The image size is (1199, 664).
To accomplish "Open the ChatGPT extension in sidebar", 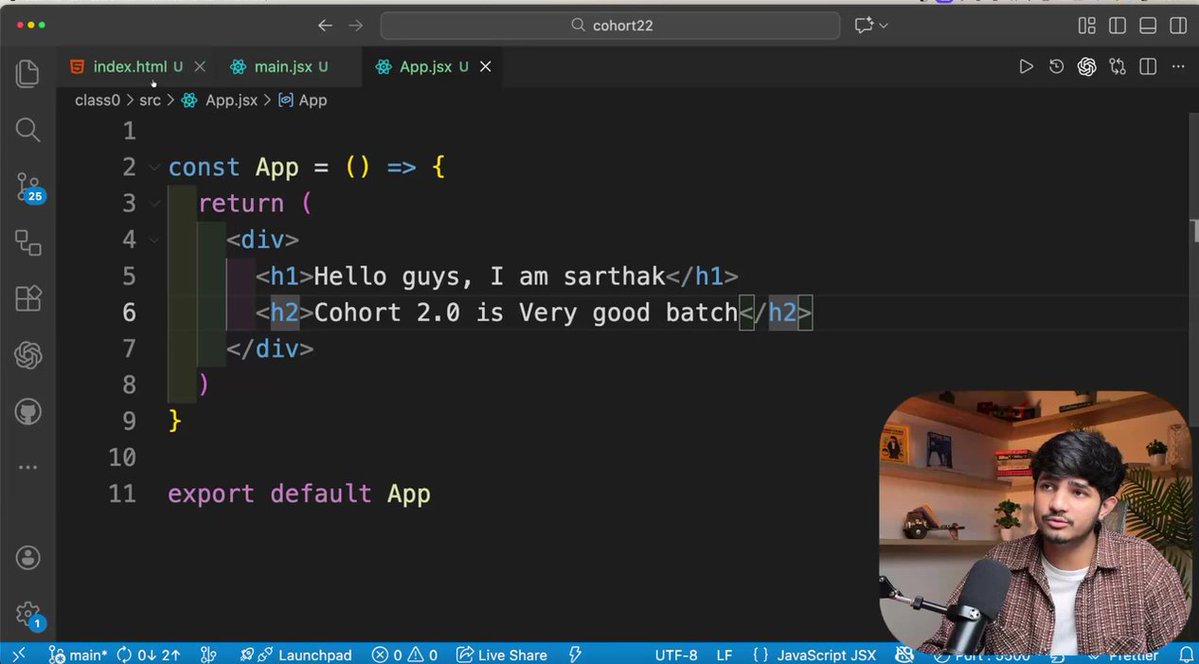I will click(27, 354).
